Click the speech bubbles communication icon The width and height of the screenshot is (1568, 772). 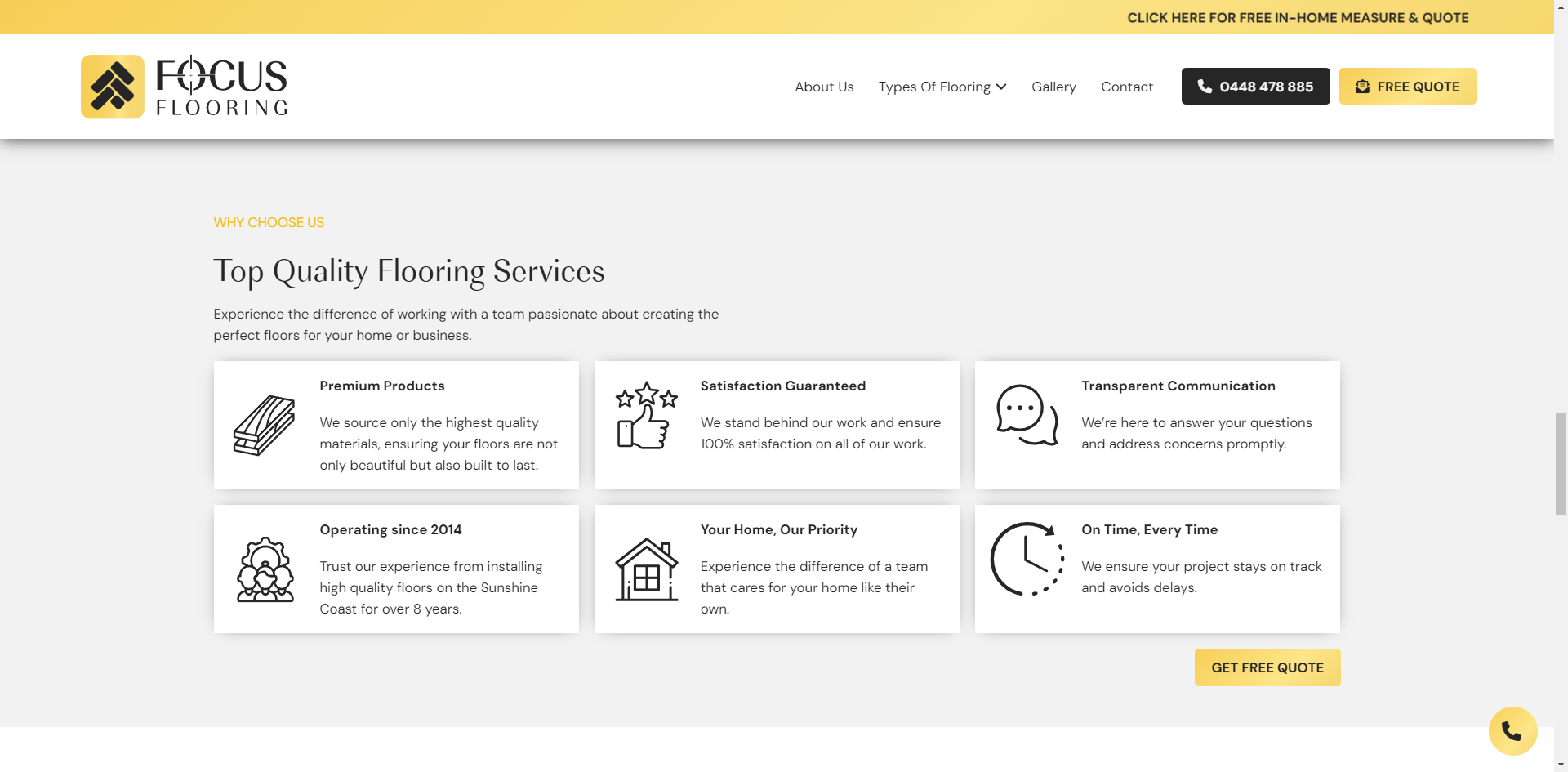pos(1027,415)
